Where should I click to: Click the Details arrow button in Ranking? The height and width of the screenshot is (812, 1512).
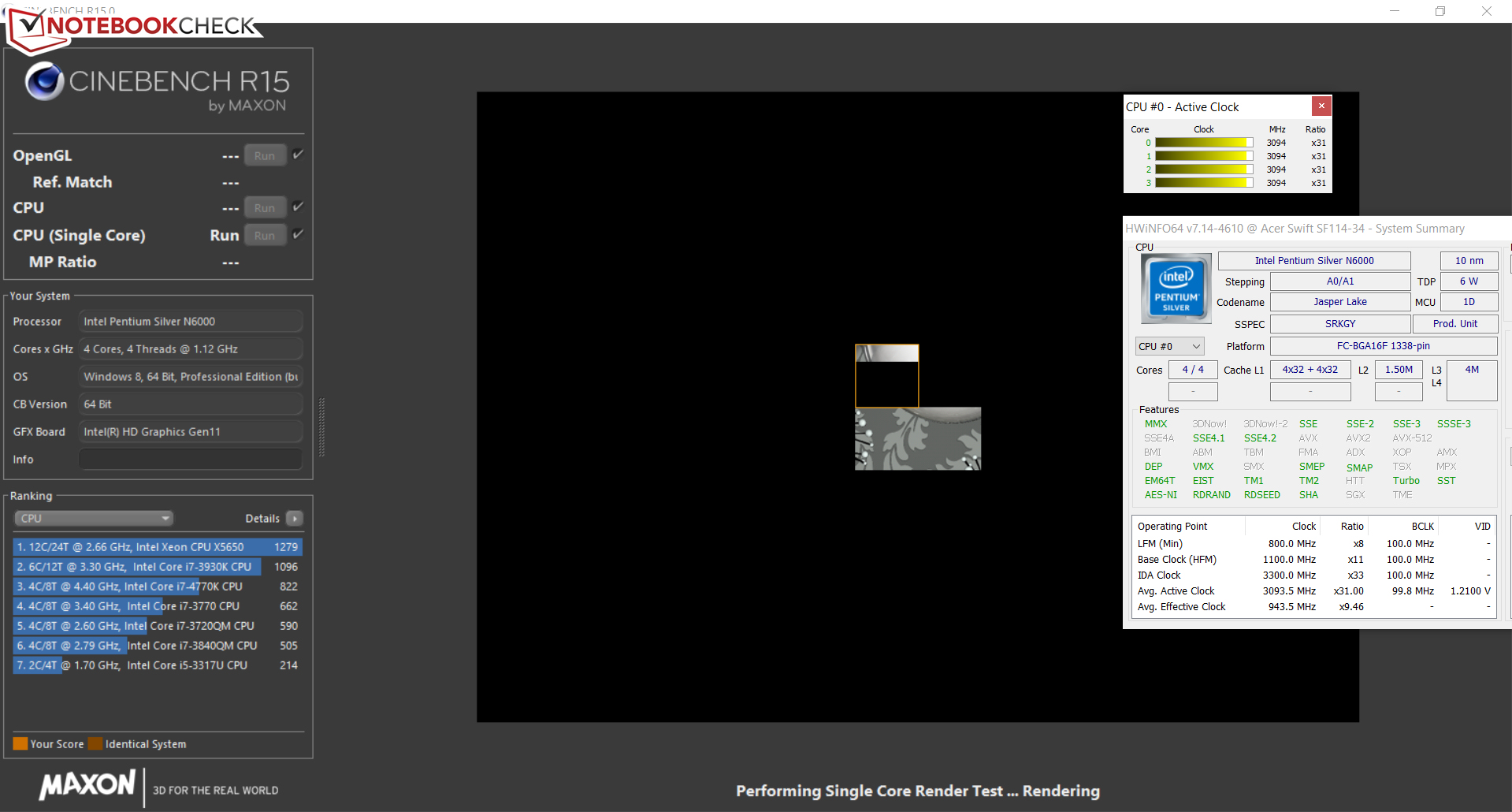[x=295, y=518]
